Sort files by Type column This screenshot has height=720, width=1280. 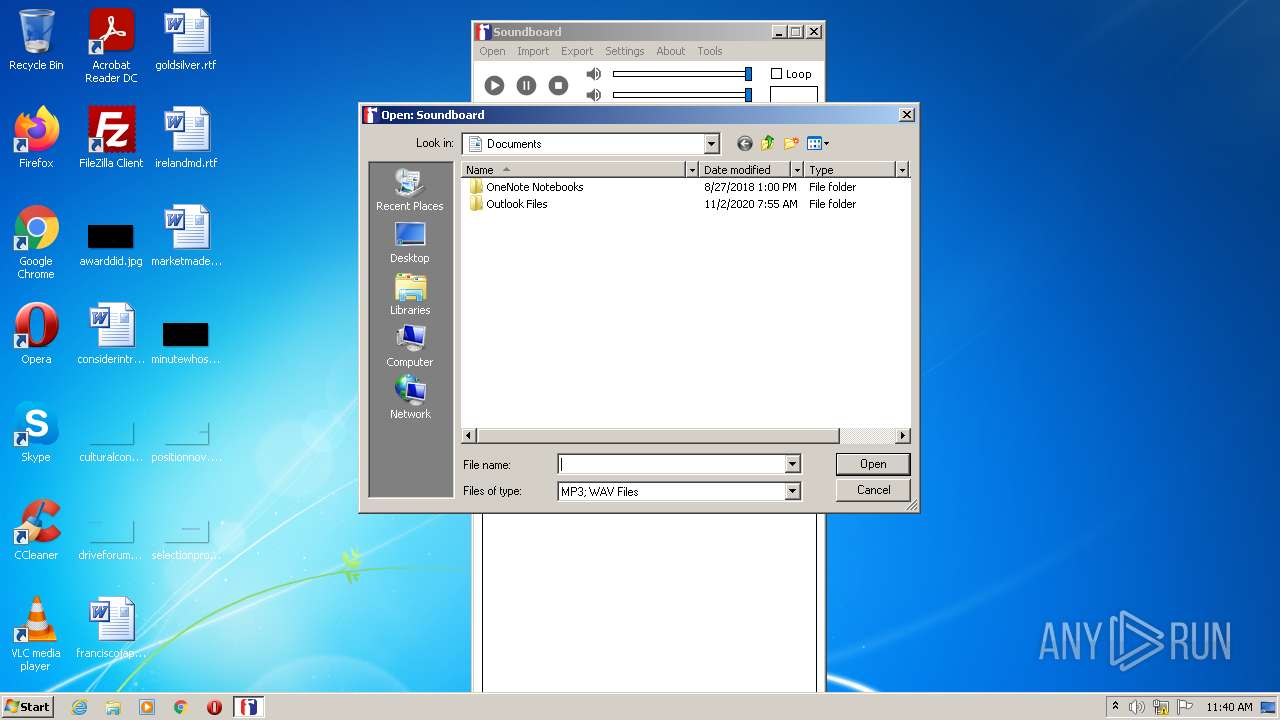point(850,170)
